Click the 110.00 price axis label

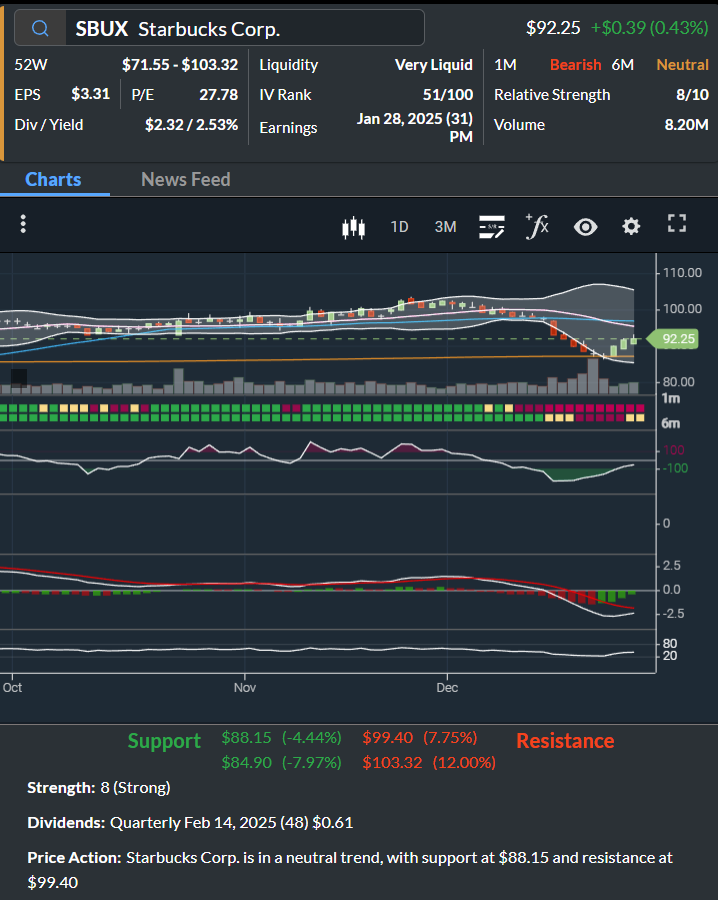pos(682,273)
